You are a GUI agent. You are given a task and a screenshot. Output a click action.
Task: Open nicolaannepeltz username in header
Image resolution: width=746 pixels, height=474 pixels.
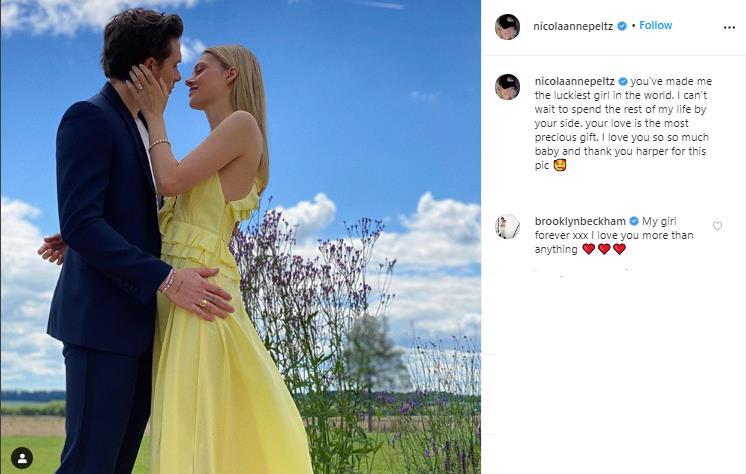(x=573, y=26)
